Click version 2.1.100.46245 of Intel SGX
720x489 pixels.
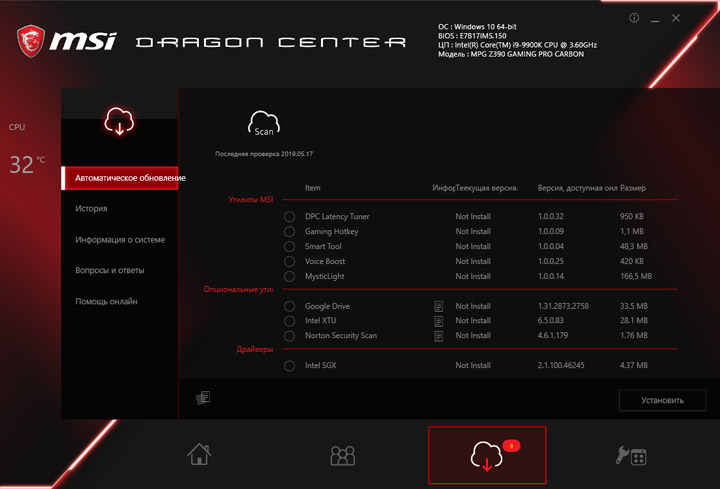tap(561, 365)
